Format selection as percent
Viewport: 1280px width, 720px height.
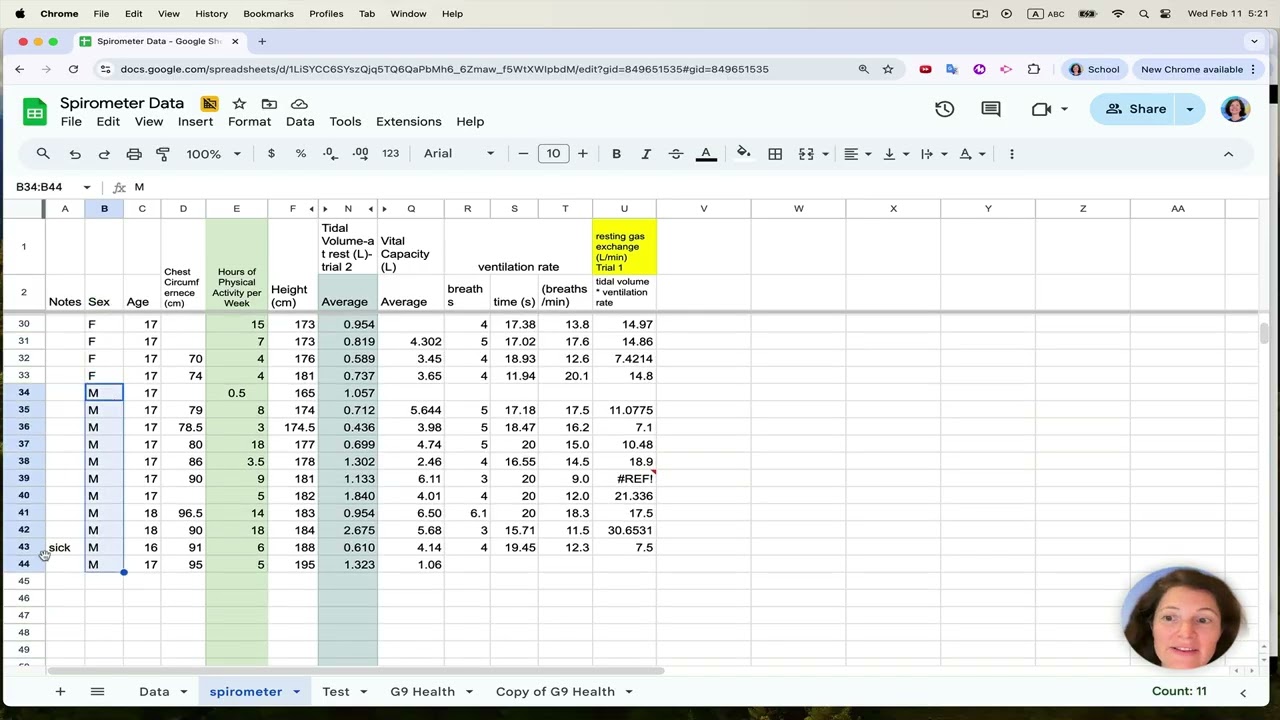301,154
